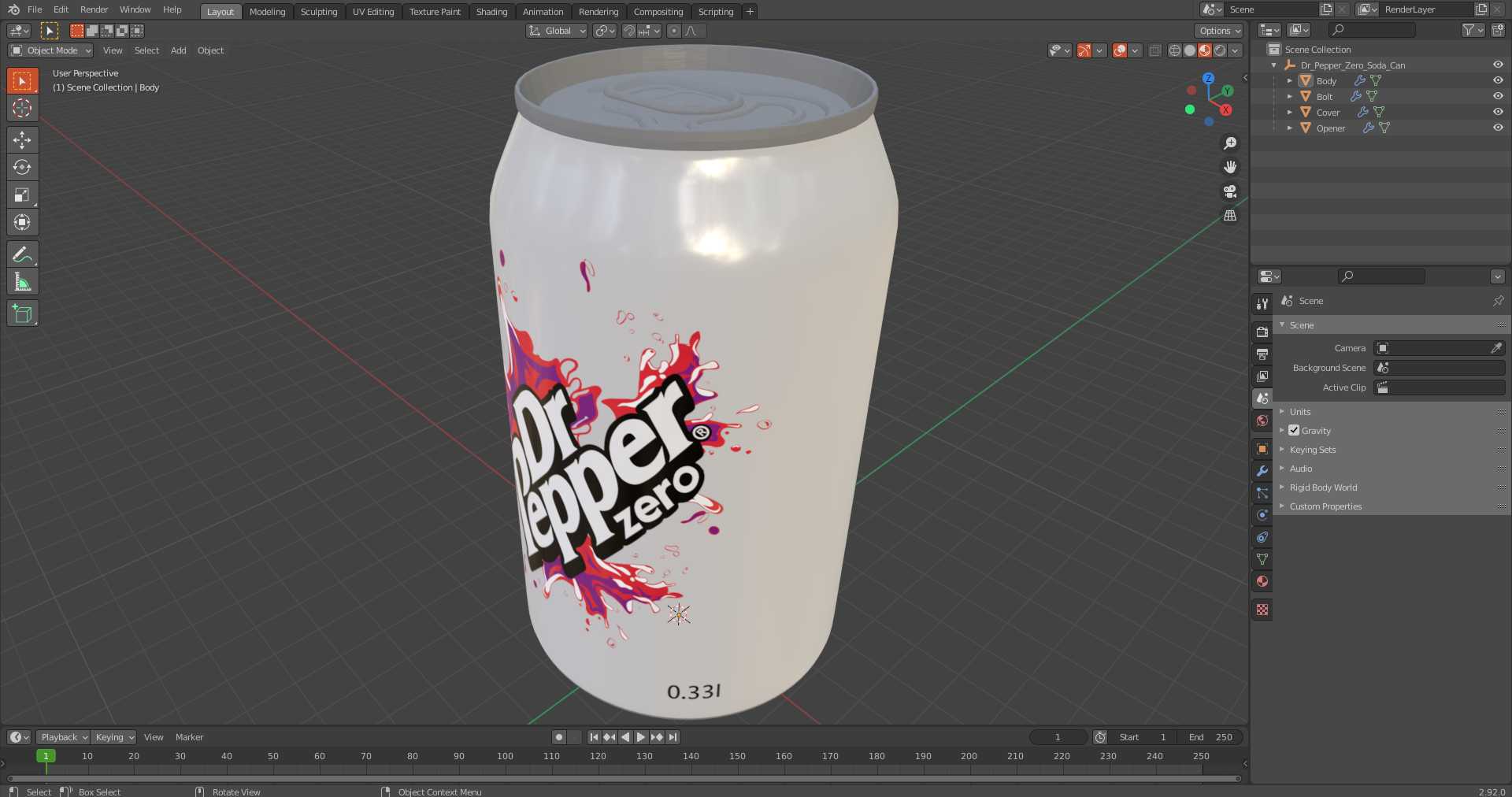This screenshot has height=797, width=1512.
Task: Select the Add Cube tool
Action: (x=22, y=313)
